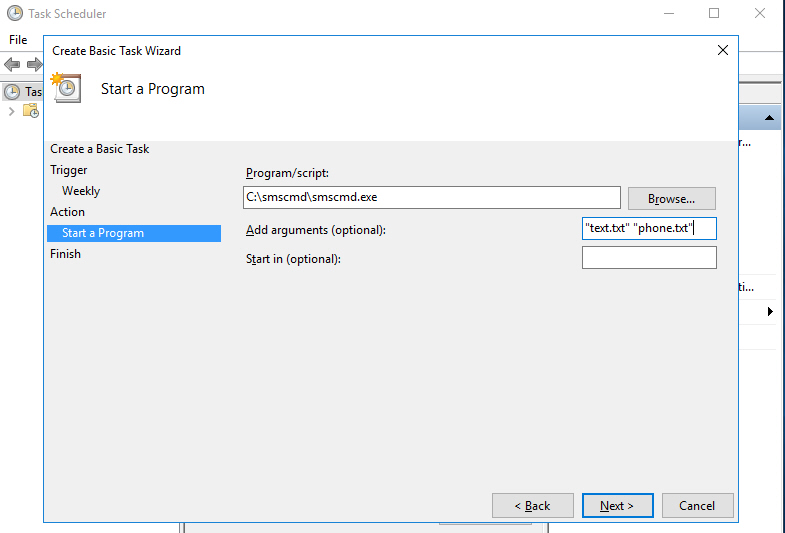Click the Add arguments input box
Viewport: 785px width, 533px height.
[x=649, y=229]
